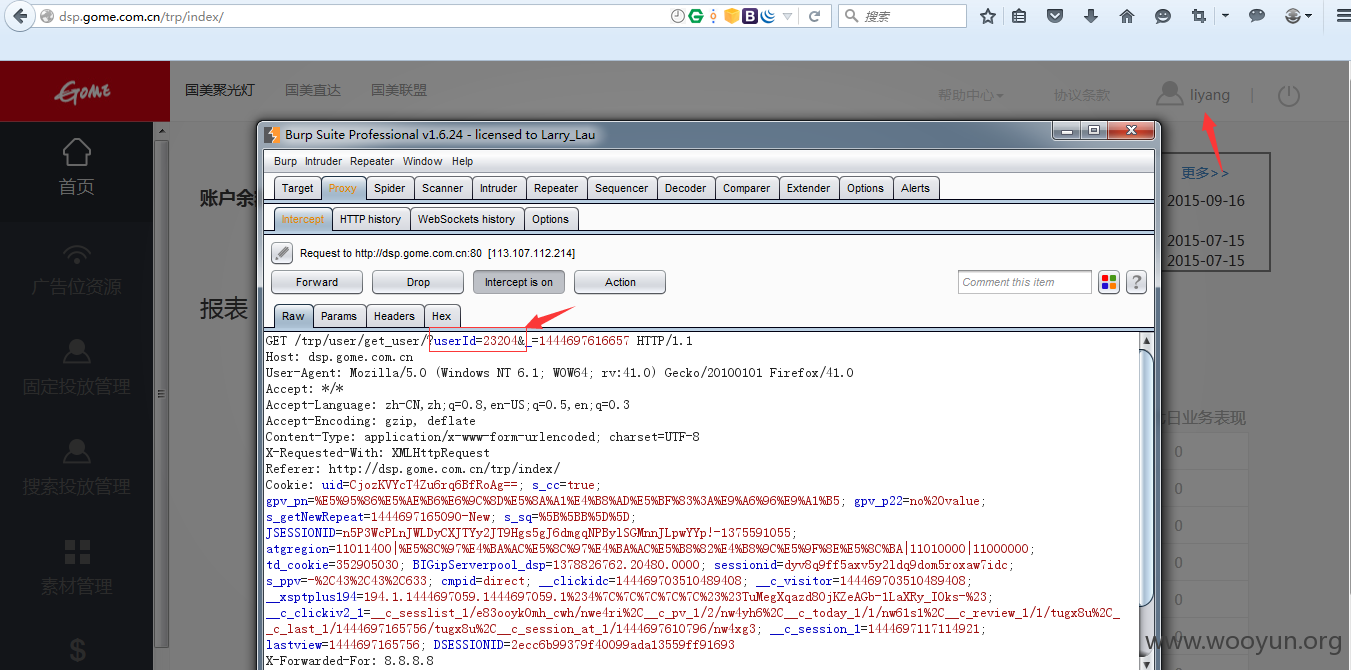Switch to the Scanner tab
The width and height of the screenshot is (1351, 670).
(x=442, y=188)
